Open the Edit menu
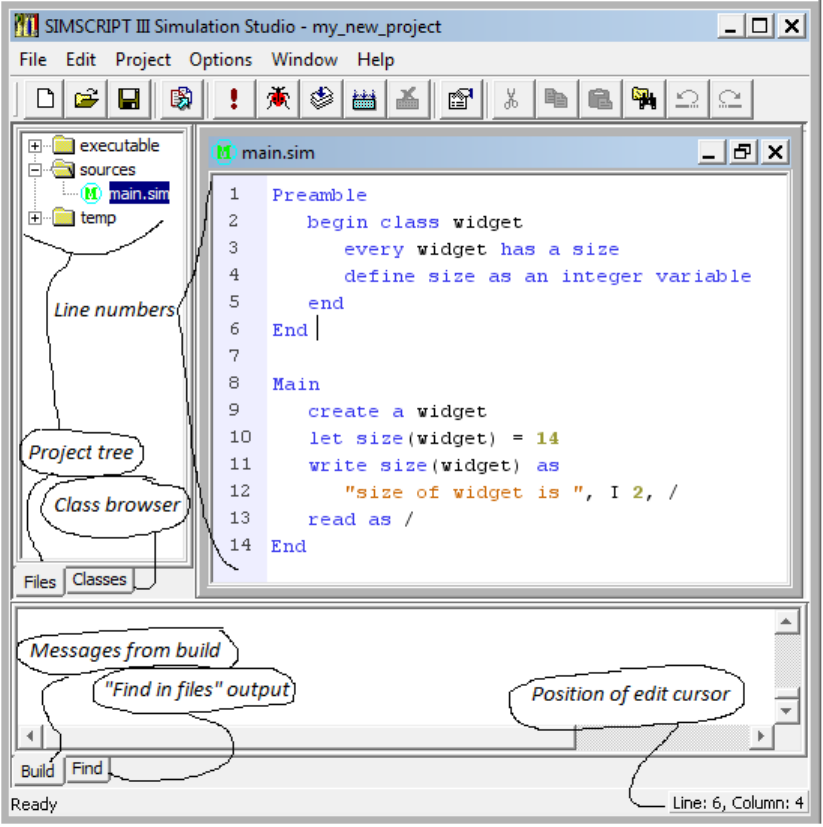This screenshot has height=827, width=823. 81,60
